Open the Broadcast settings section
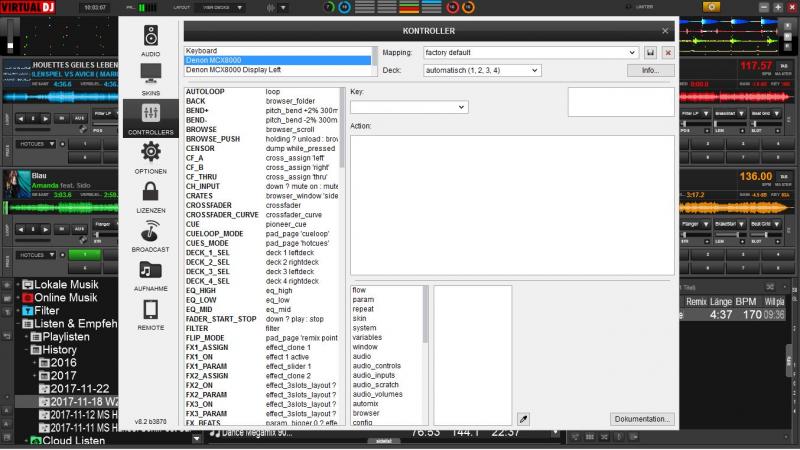800x450 pixels. 151,236
